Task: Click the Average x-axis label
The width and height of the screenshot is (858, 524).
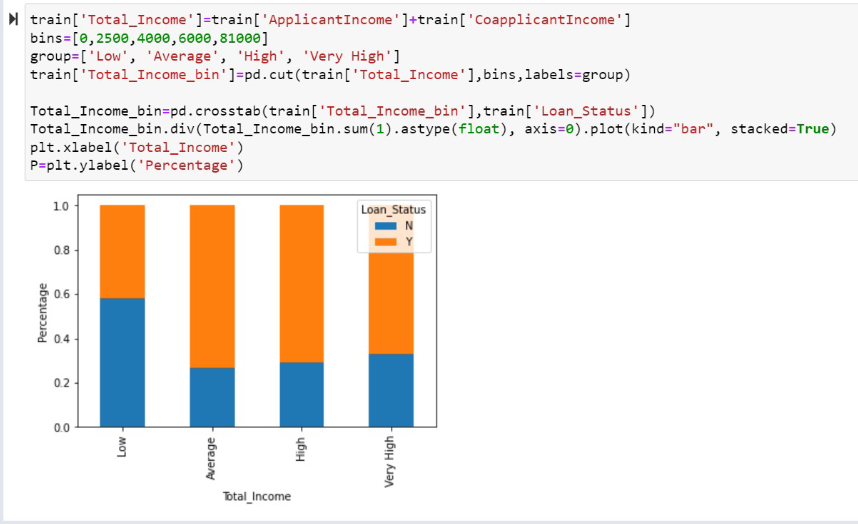Action: coord(211,458)
